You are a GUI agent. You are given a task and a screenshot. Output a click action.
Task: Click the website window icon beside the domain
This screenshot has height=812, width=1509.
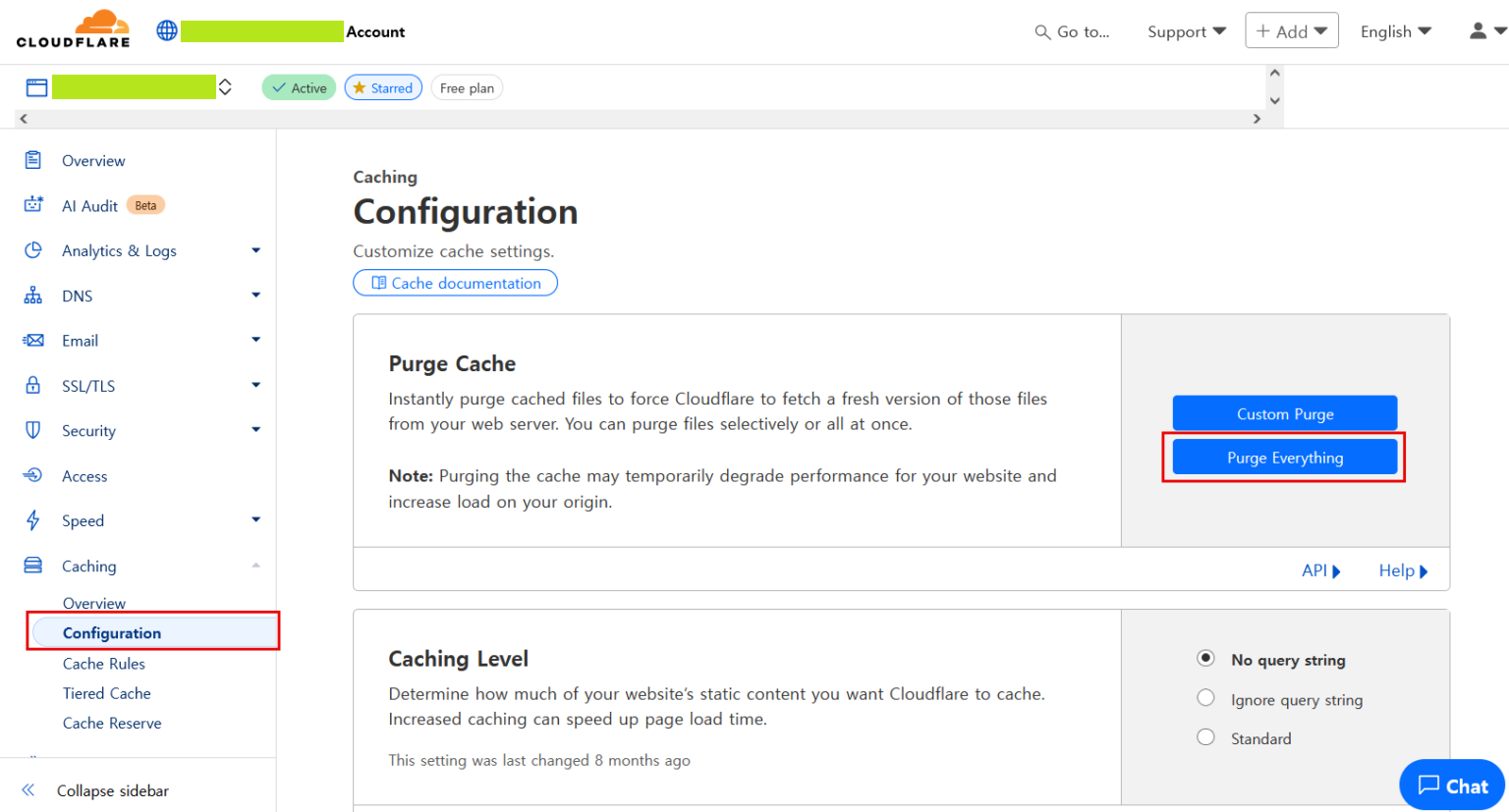(36, 87)
